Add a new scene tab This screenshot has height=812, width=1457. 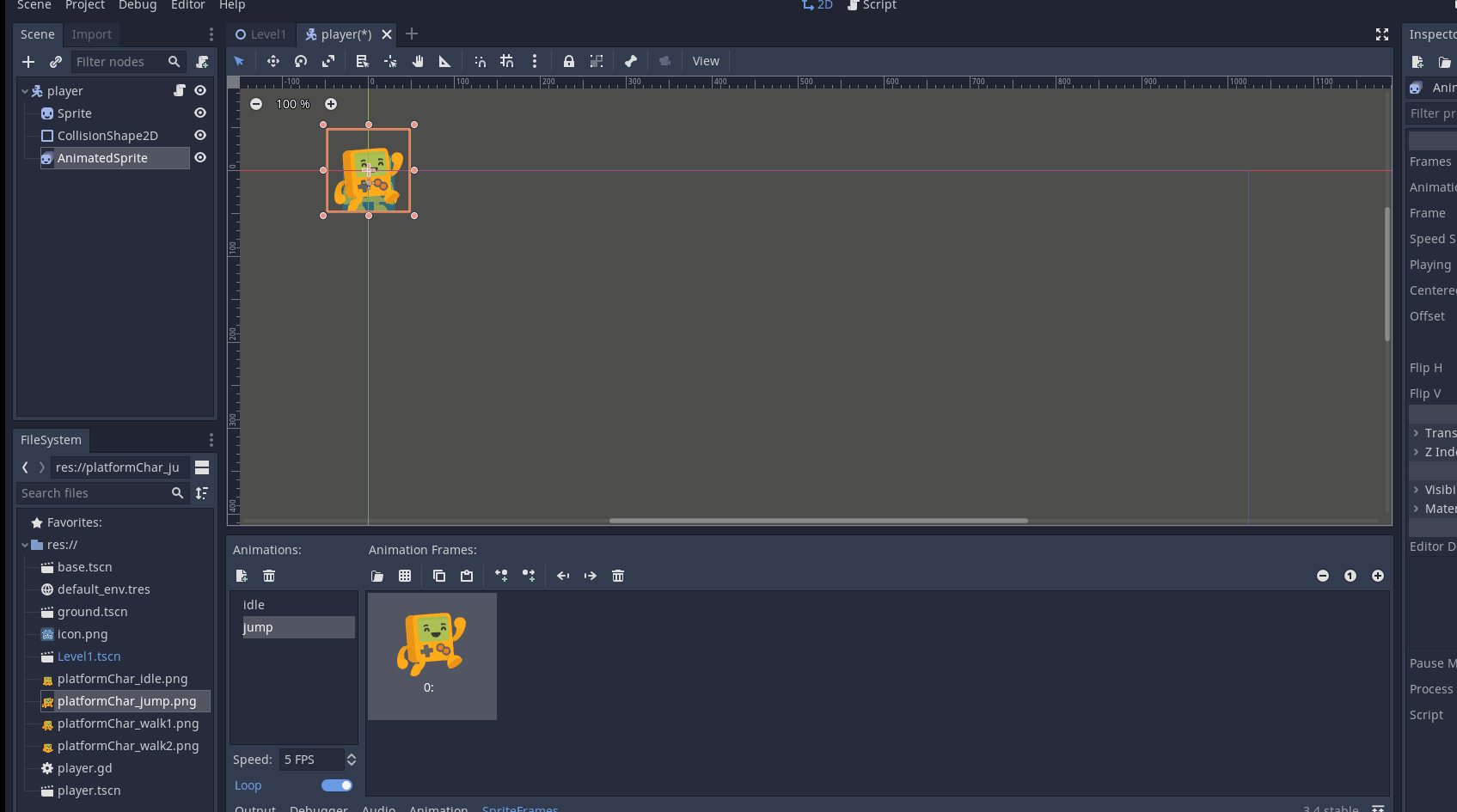[x=412, y=34]
